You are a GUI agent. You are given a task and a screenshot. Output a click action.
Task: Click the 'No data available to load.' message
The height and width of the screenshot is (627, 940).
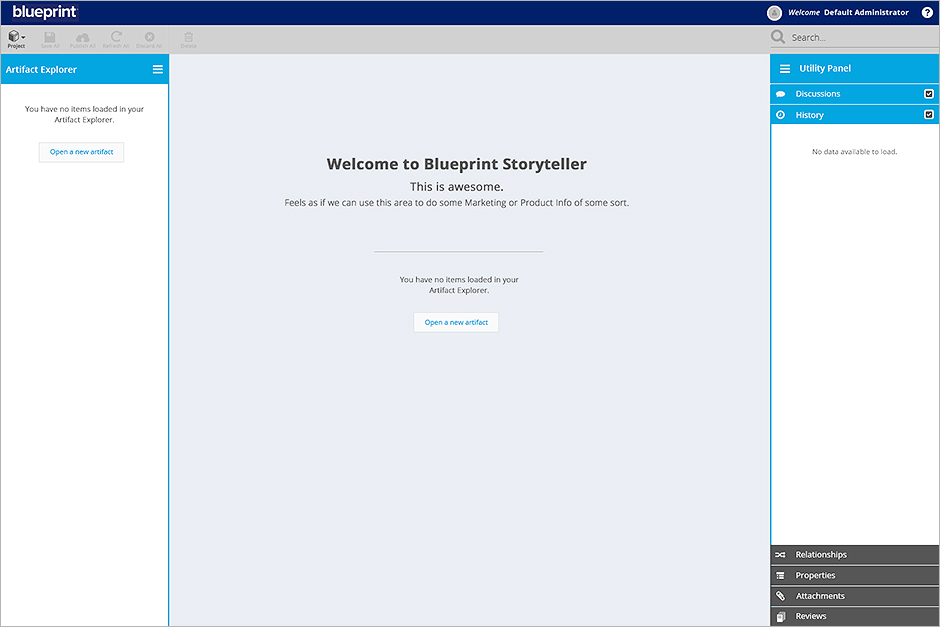(854, 152)
